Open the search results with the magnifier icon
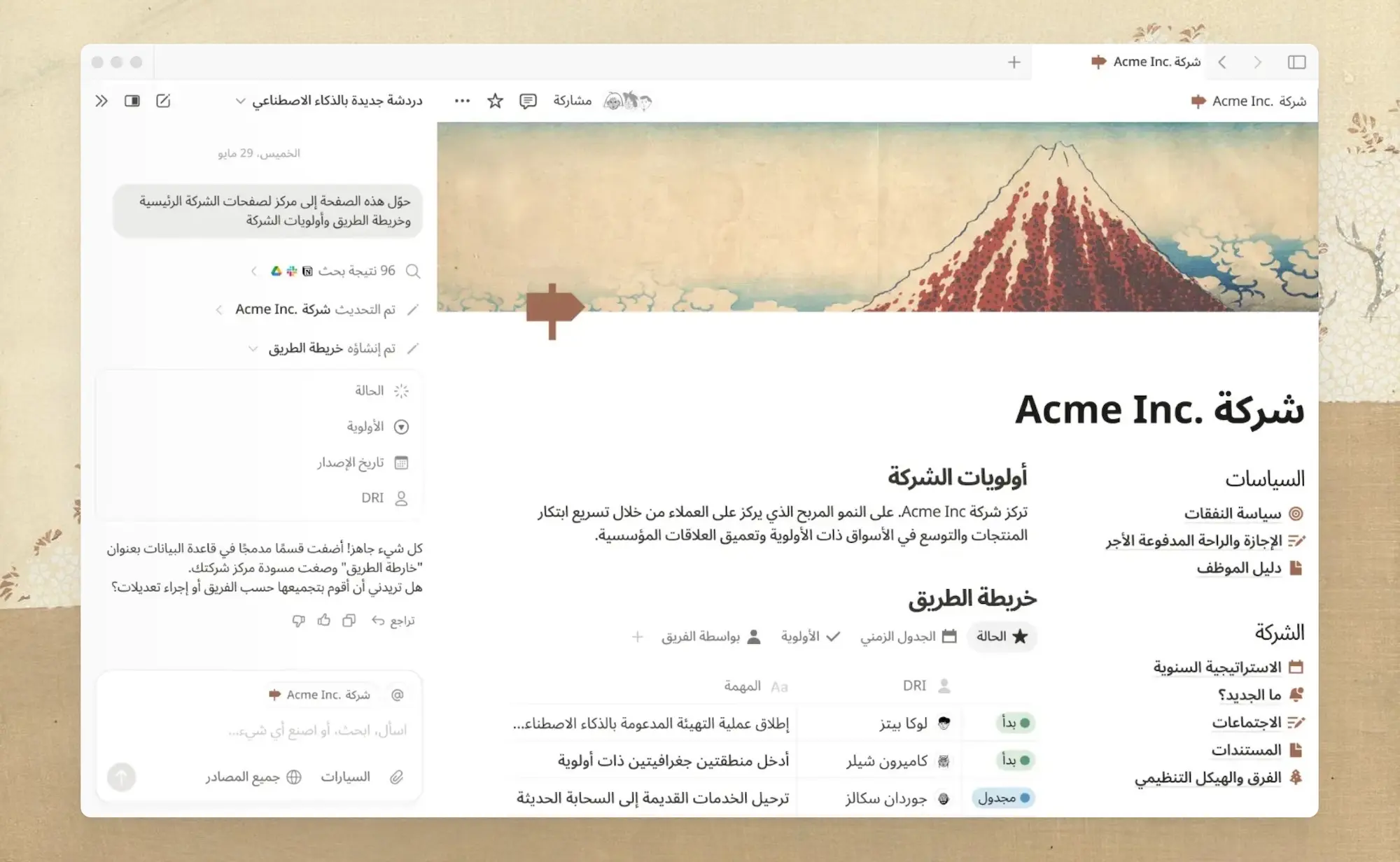1400x862 pixels. 413,271
